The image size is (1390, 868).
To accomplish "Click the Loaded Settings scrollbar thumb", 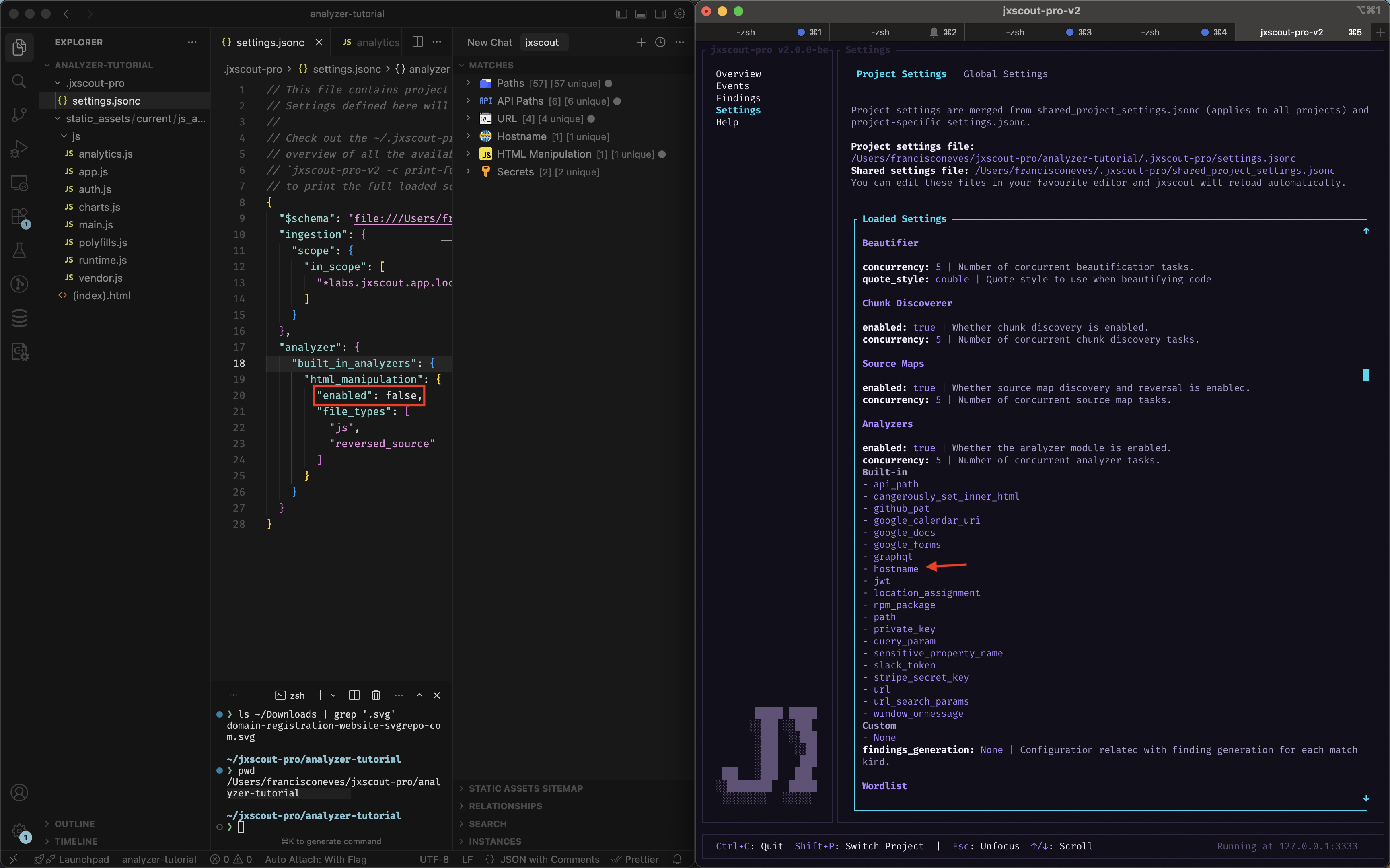I will pos(1366,375).
